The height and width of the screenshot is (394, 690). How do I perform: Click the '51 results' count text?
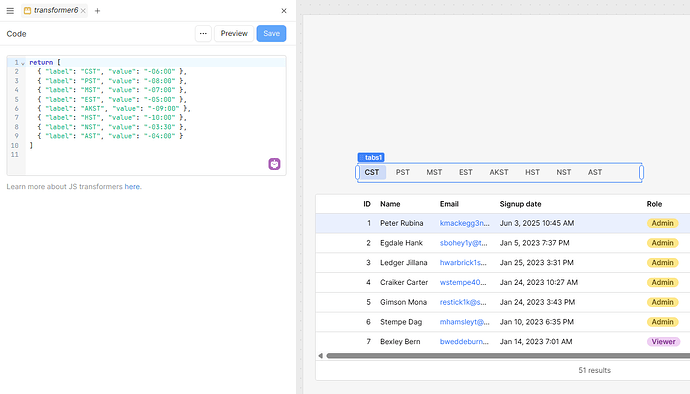tap(595, 370)
